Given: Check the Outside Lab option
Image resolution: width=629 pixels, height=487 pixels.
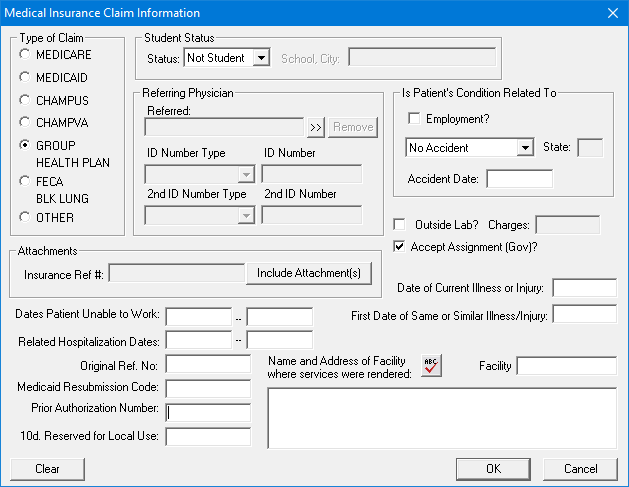Looking at the screenshot, I should coord(400,225).
